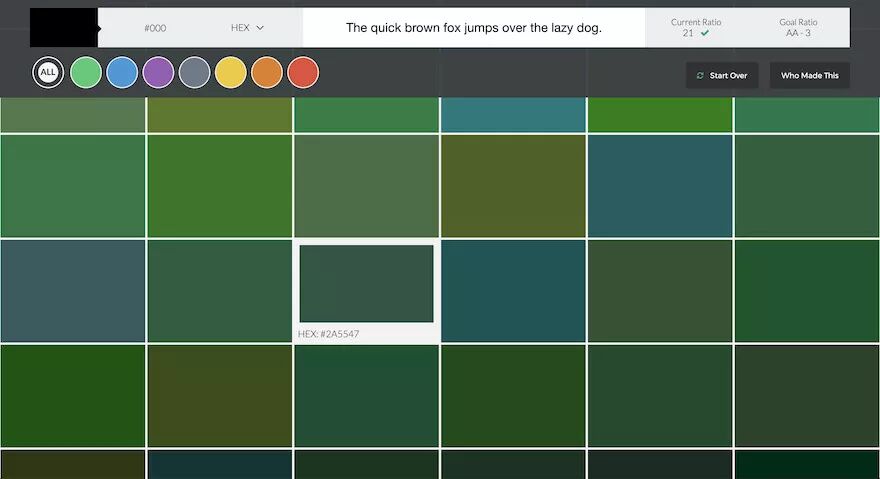Filter swatches by the orange circle
This screenshot has width=880, height=479.
click(x=267, y=72)
